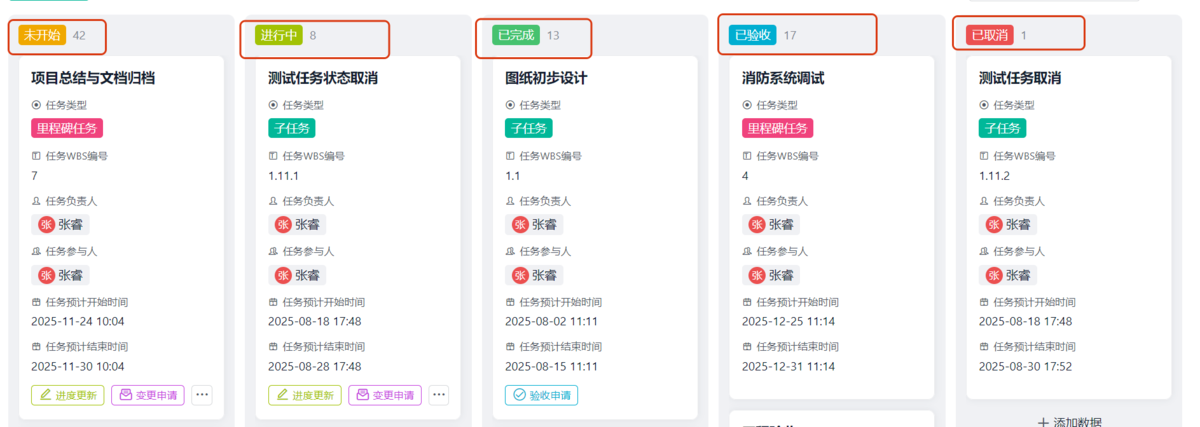1200x427 pixels.
Task: Click 进行中 column count 8
Action: (313, 35)
